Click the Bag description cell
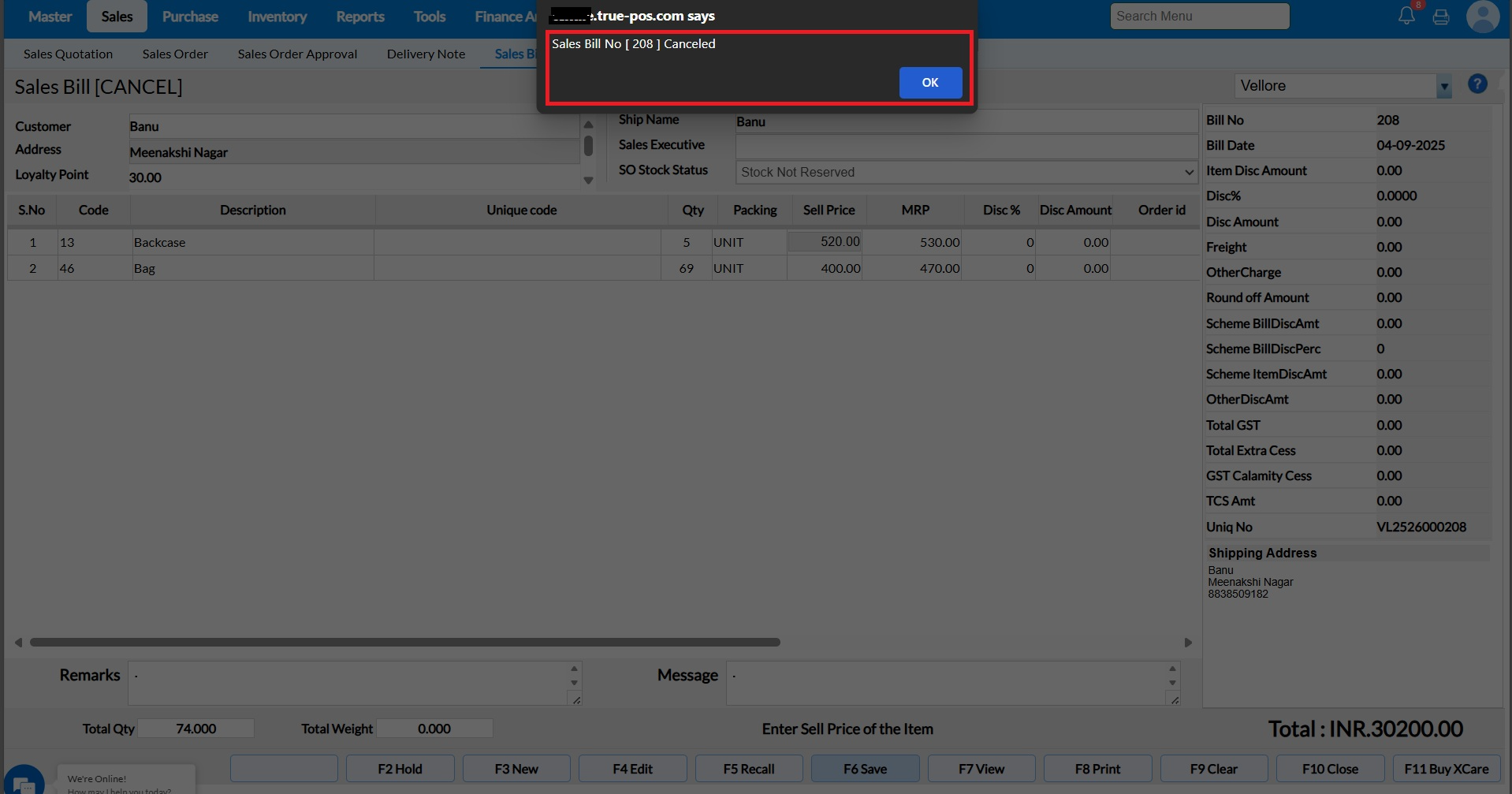The height and width of the screenshot is (794, 1512). [x=252, y=269]
